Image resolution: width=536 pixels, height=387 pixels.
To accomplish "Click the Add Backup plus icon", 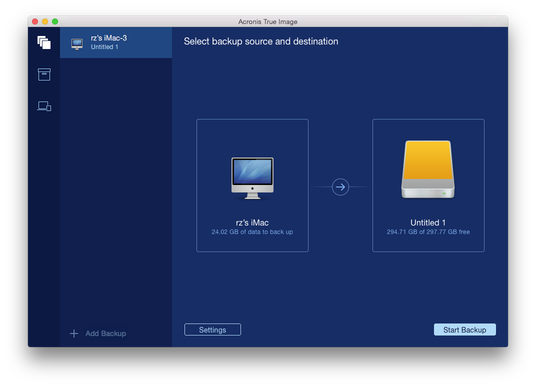I will coord(74,333).
